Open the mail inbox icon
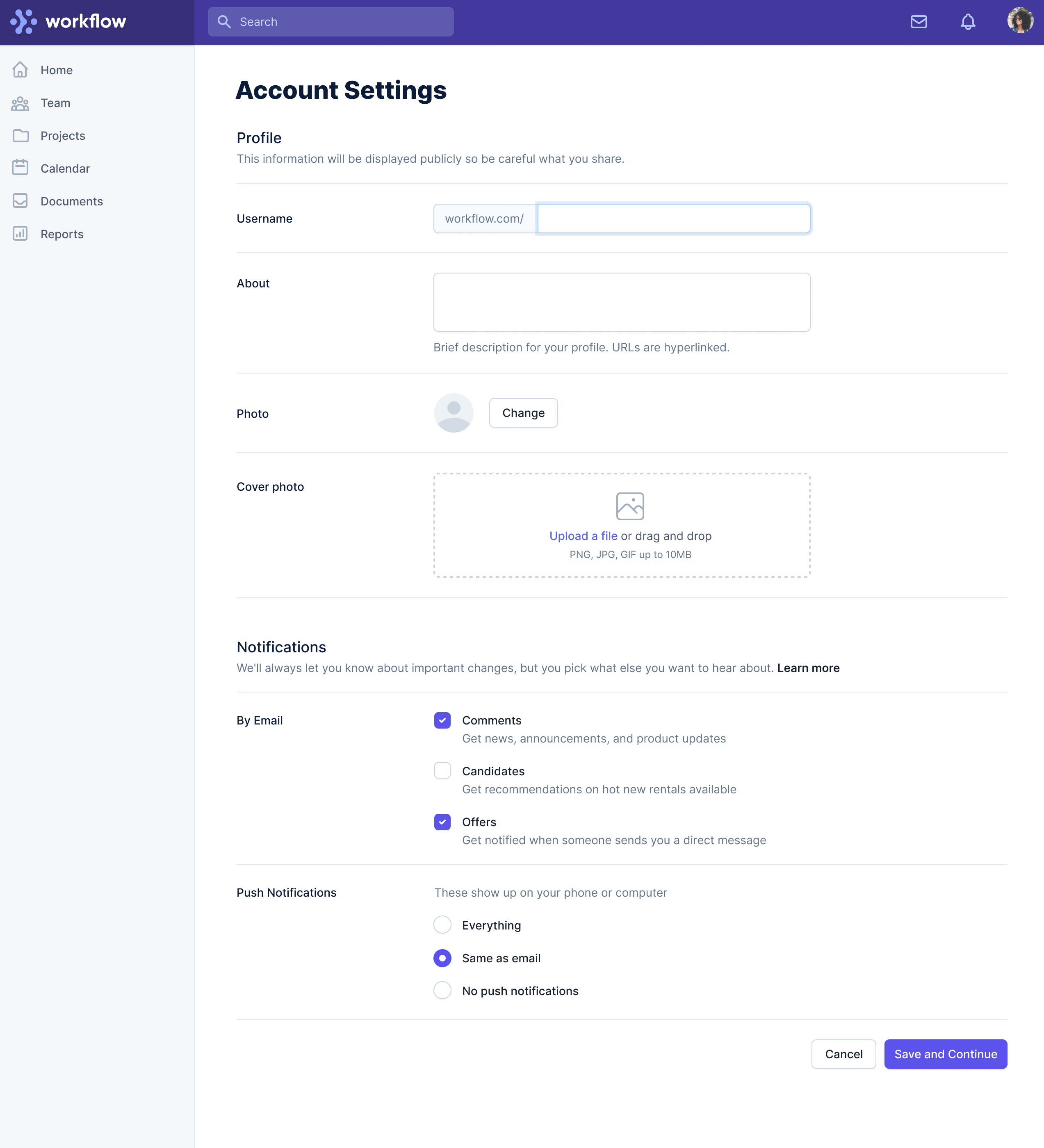Screen dimensions: 1044x1148 click(x=918, y=22)
